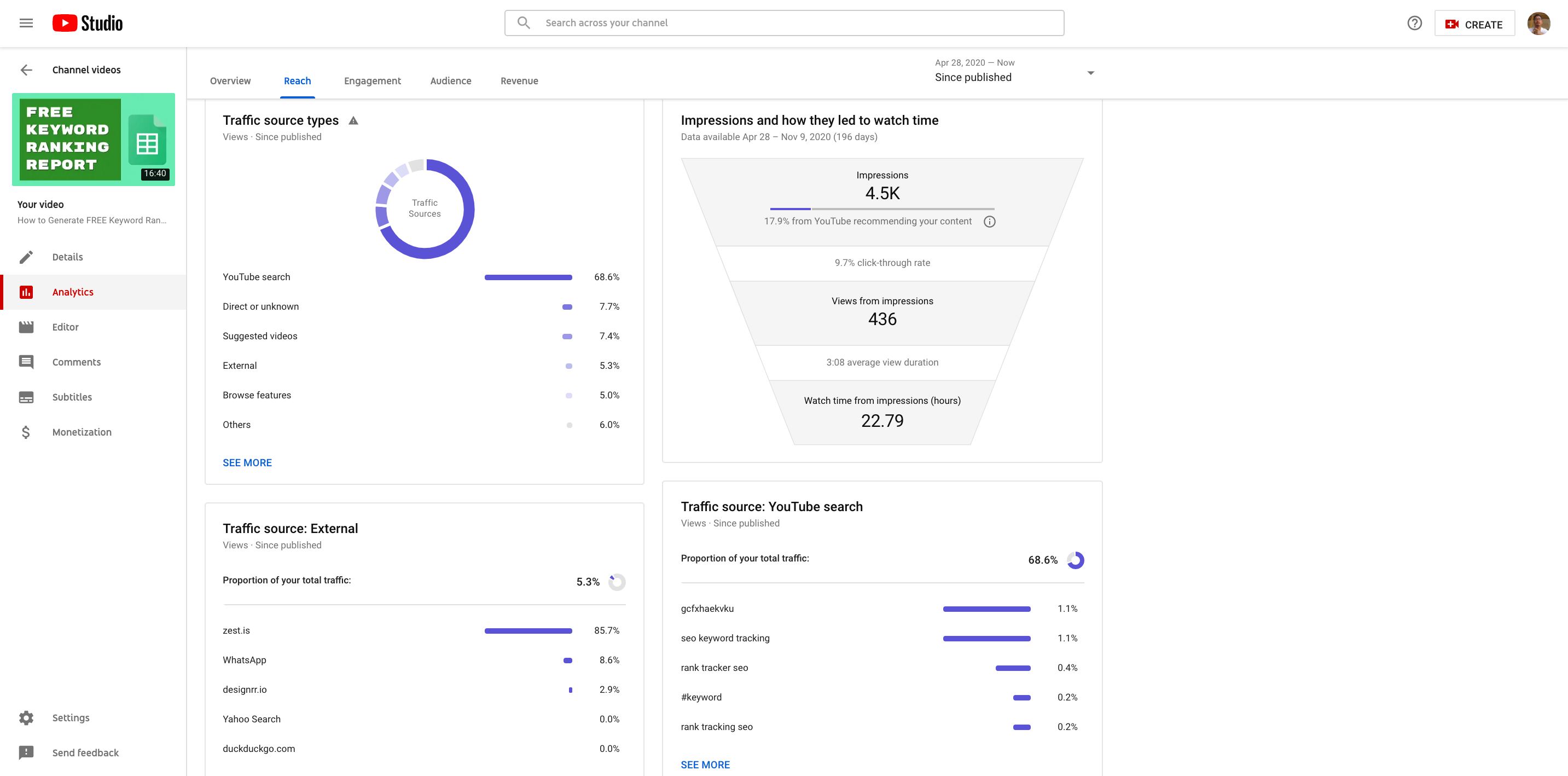Click SEE MORE under Traffic source types
Image resolution: width=1568 pixels, height=776 pixels.
[247, 462]
